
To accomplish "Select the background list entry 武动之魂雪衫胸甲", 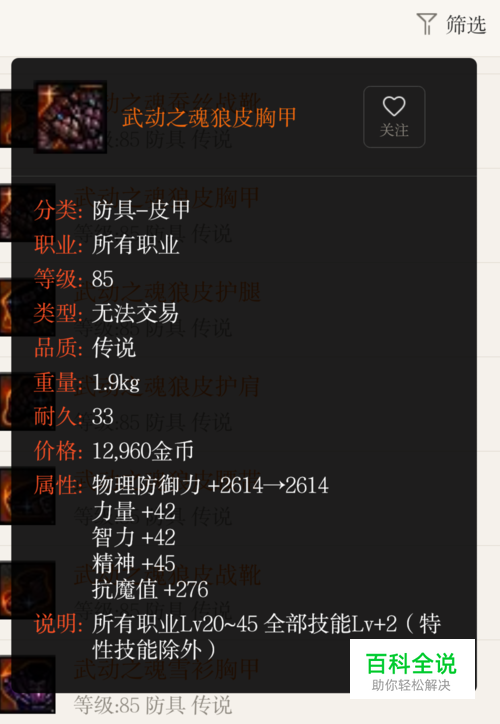I will tap(167, 669).
